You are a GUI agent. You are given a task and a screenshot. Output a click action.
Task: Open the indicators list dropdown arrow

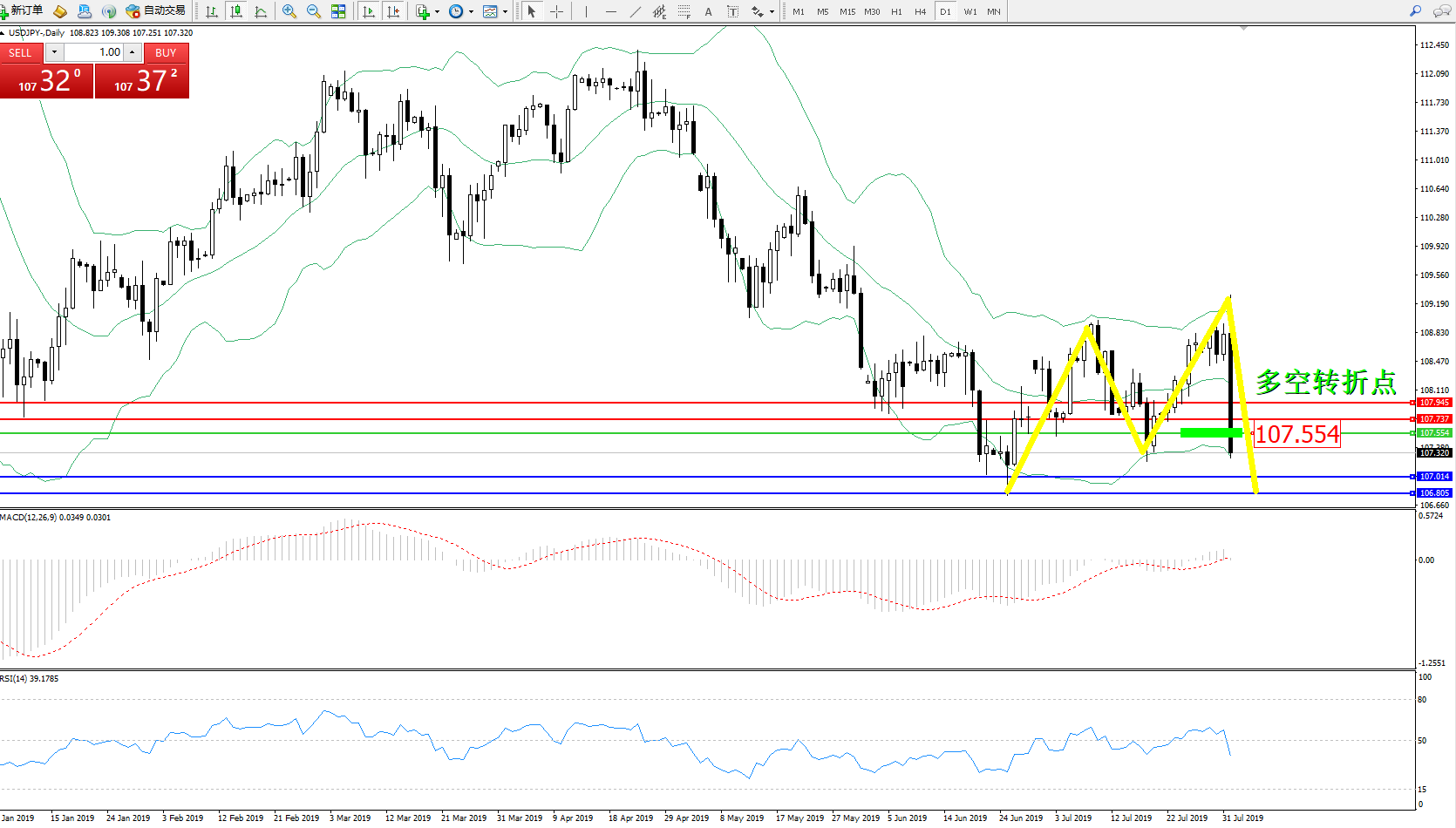click(438, 11)
